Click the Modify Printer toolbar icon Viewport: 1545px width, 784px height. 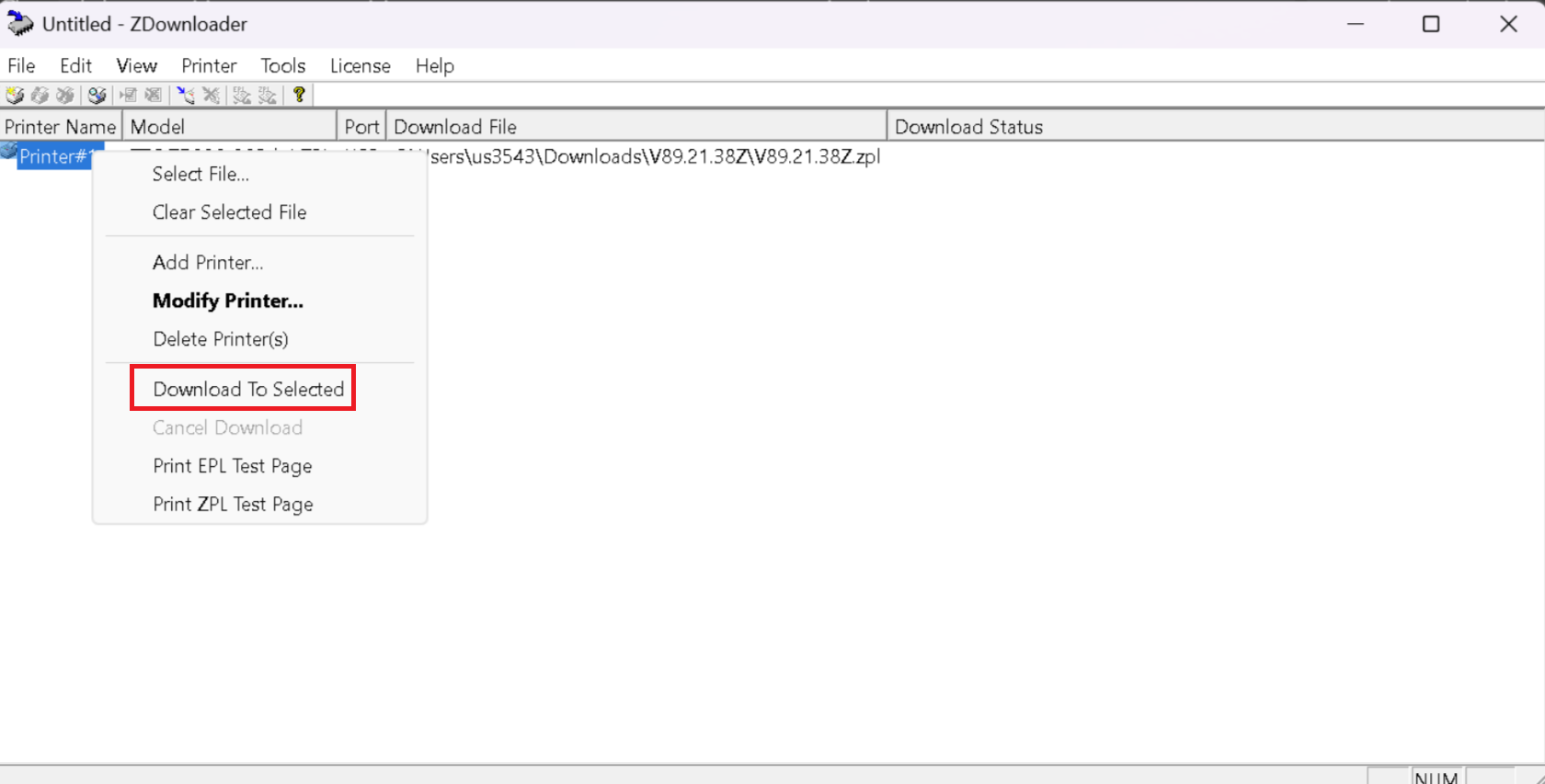40,95
